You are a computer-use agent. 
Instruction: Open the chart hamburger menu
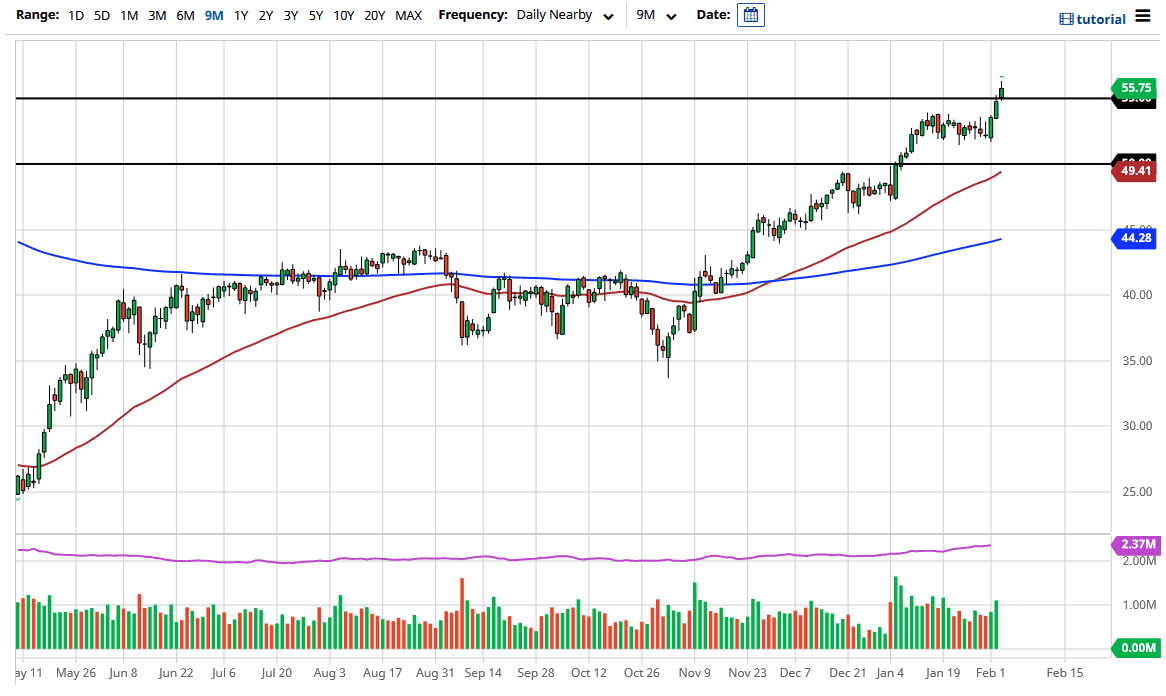[x=1143, y=16]
